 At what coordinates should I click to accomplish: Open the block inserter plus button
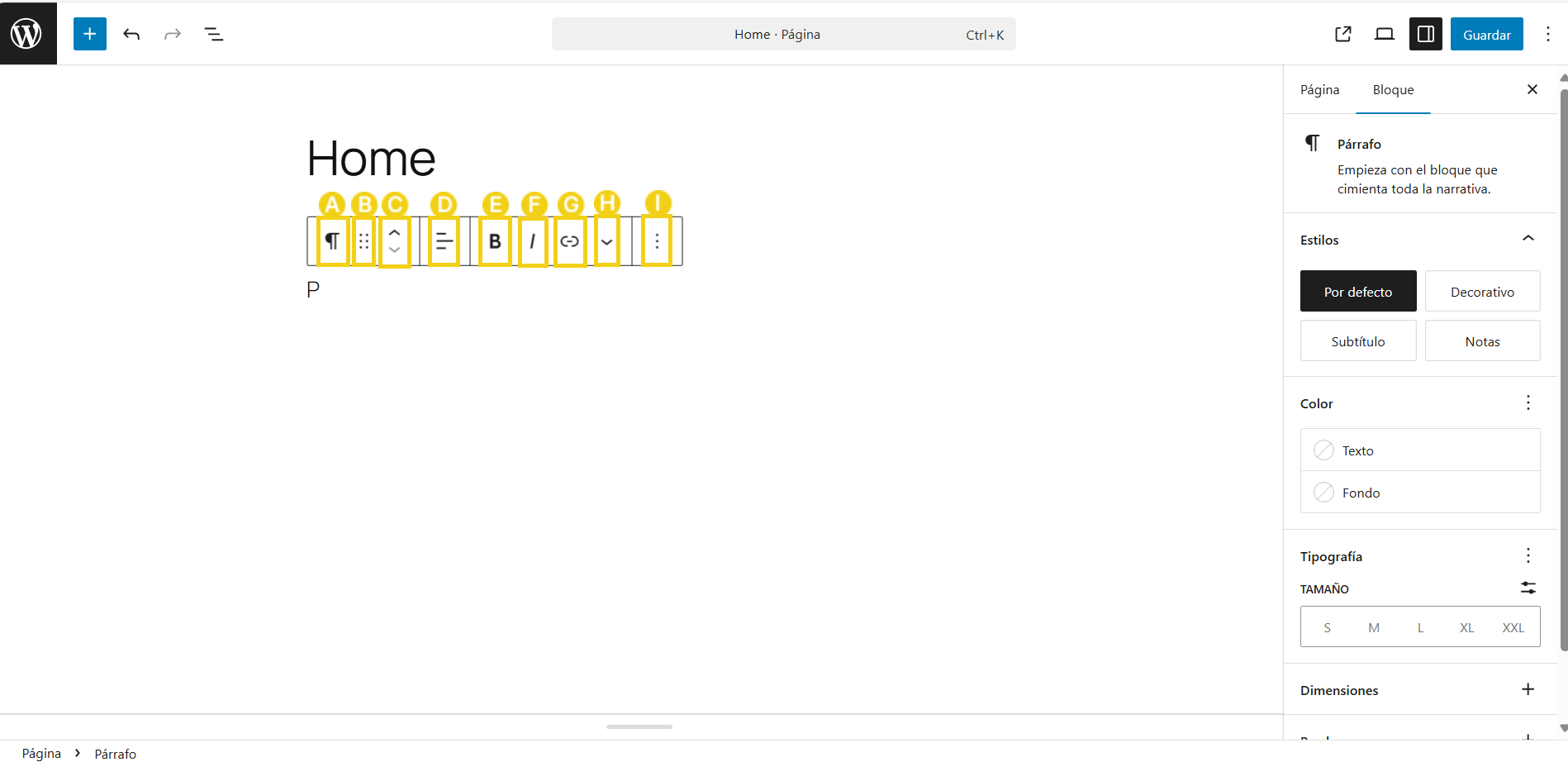click(90, 34)
